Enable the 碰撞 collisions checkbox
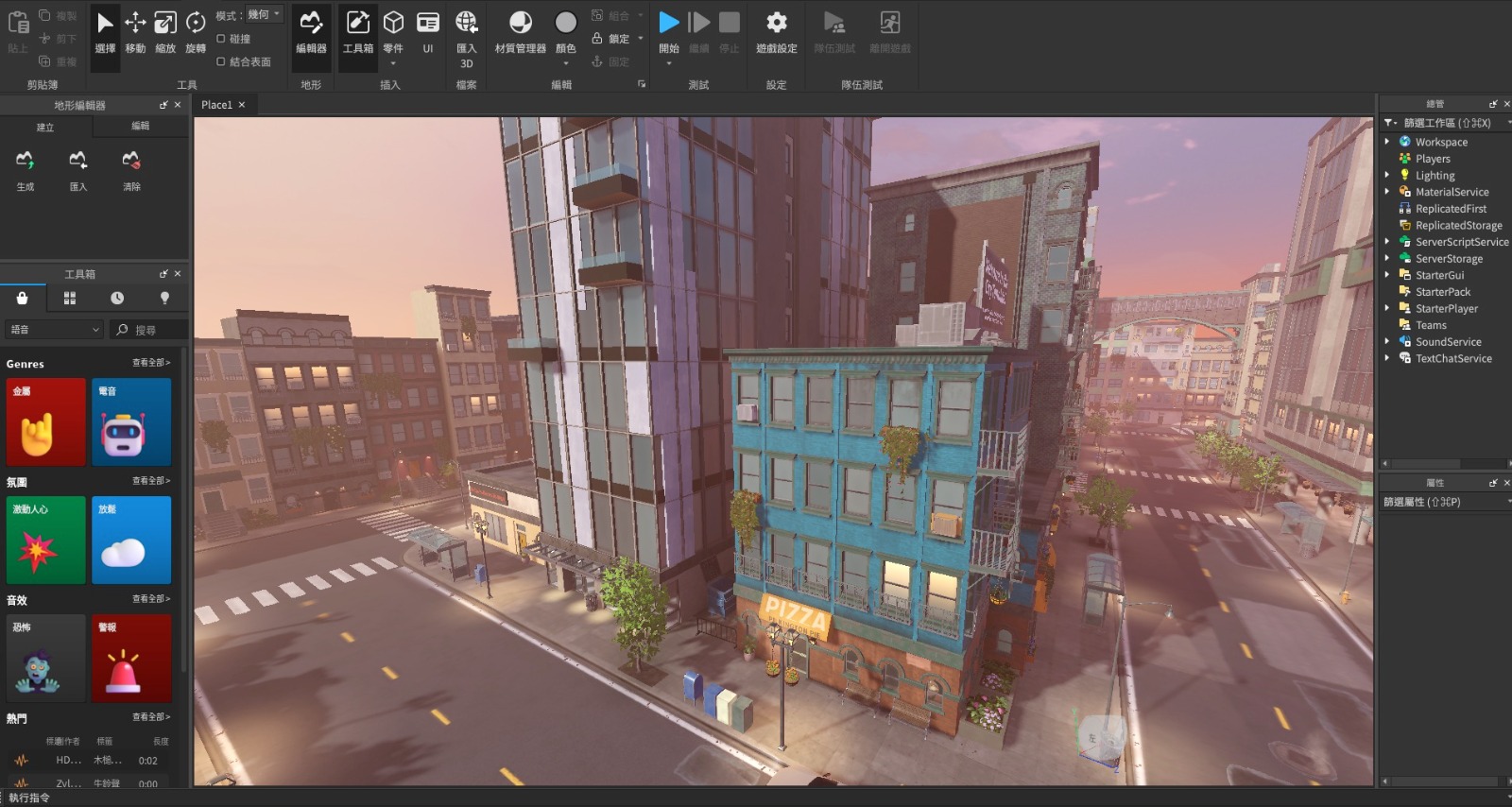 [x=221, y=39]
